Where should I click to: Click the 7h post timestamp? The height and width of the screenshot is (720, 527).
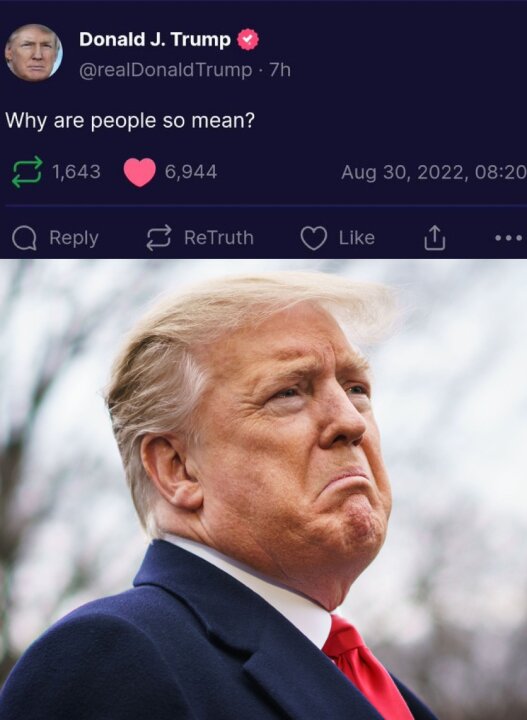(280, 70)
